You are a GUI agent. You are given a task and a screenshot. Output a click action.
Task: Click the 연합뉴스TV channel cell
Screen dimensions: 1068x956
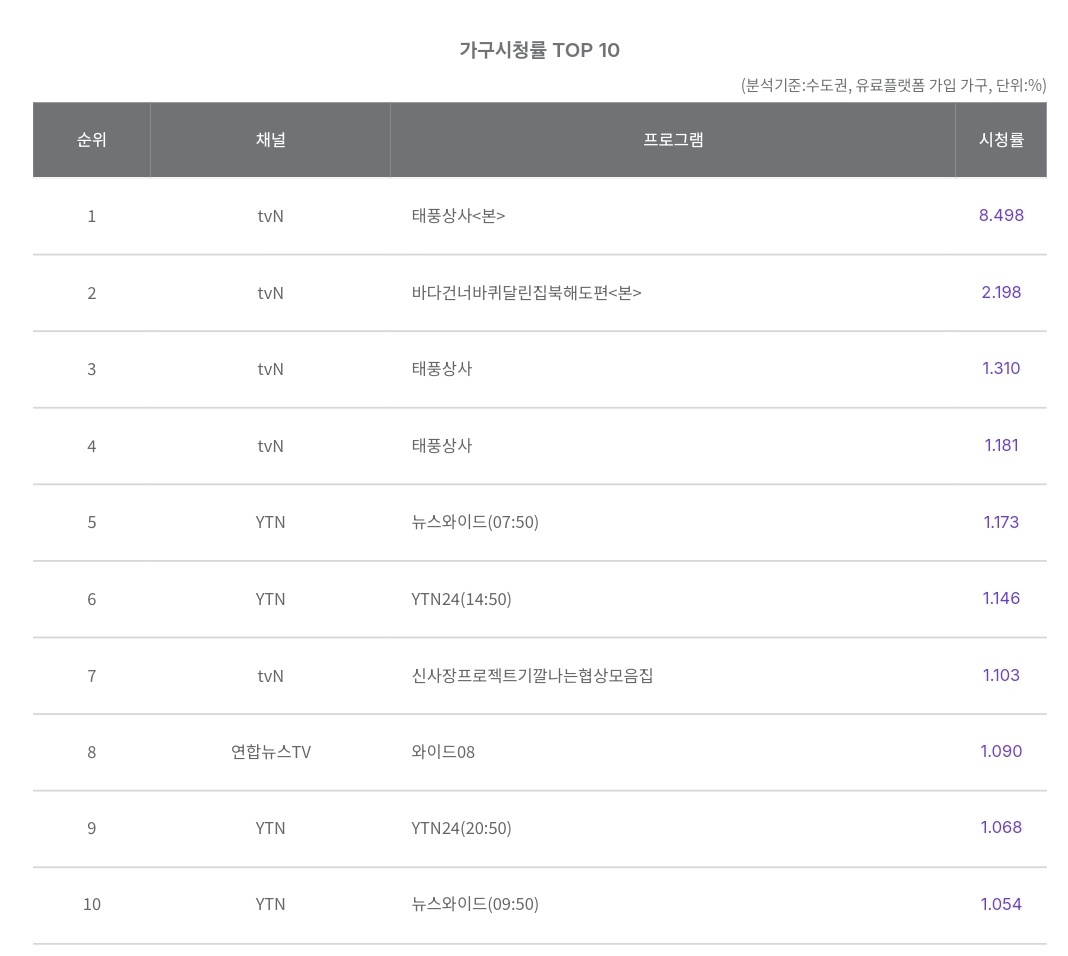tap(270, 752)
